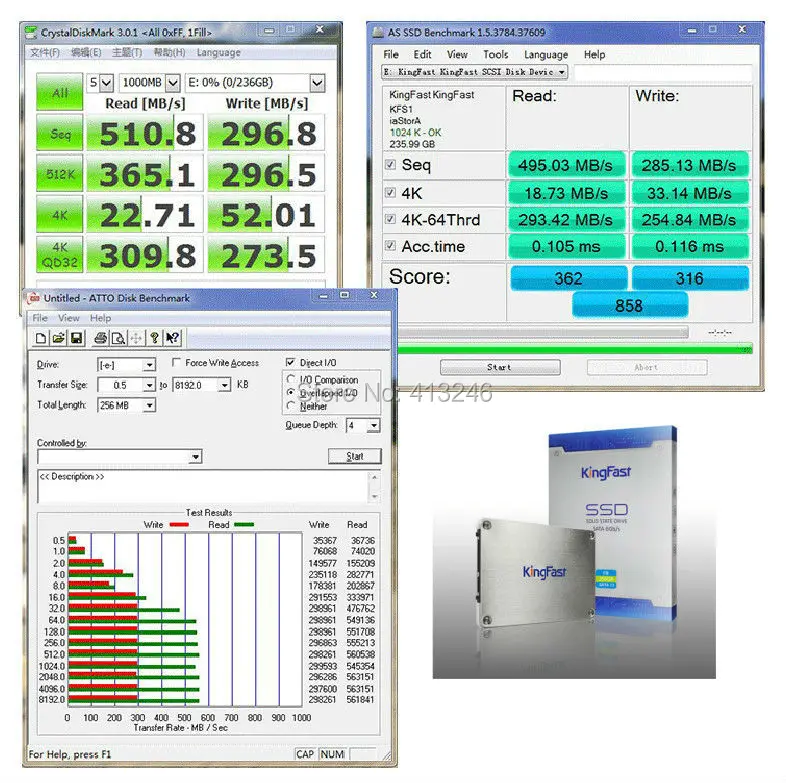786x783 pixels.
Task: Uncheck the 4K test checkbox in AS SSD
Action: coord(390,192)
